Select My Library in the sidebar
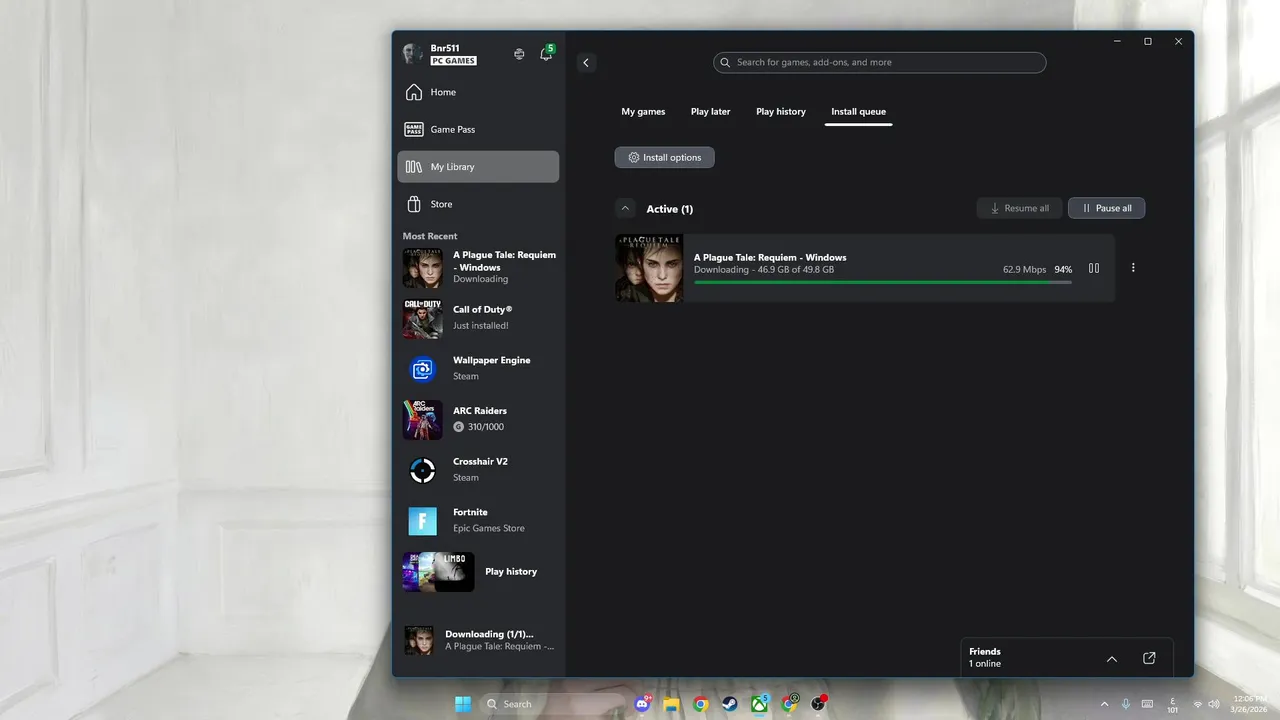The image size is (1280, 720). point(478,167)
